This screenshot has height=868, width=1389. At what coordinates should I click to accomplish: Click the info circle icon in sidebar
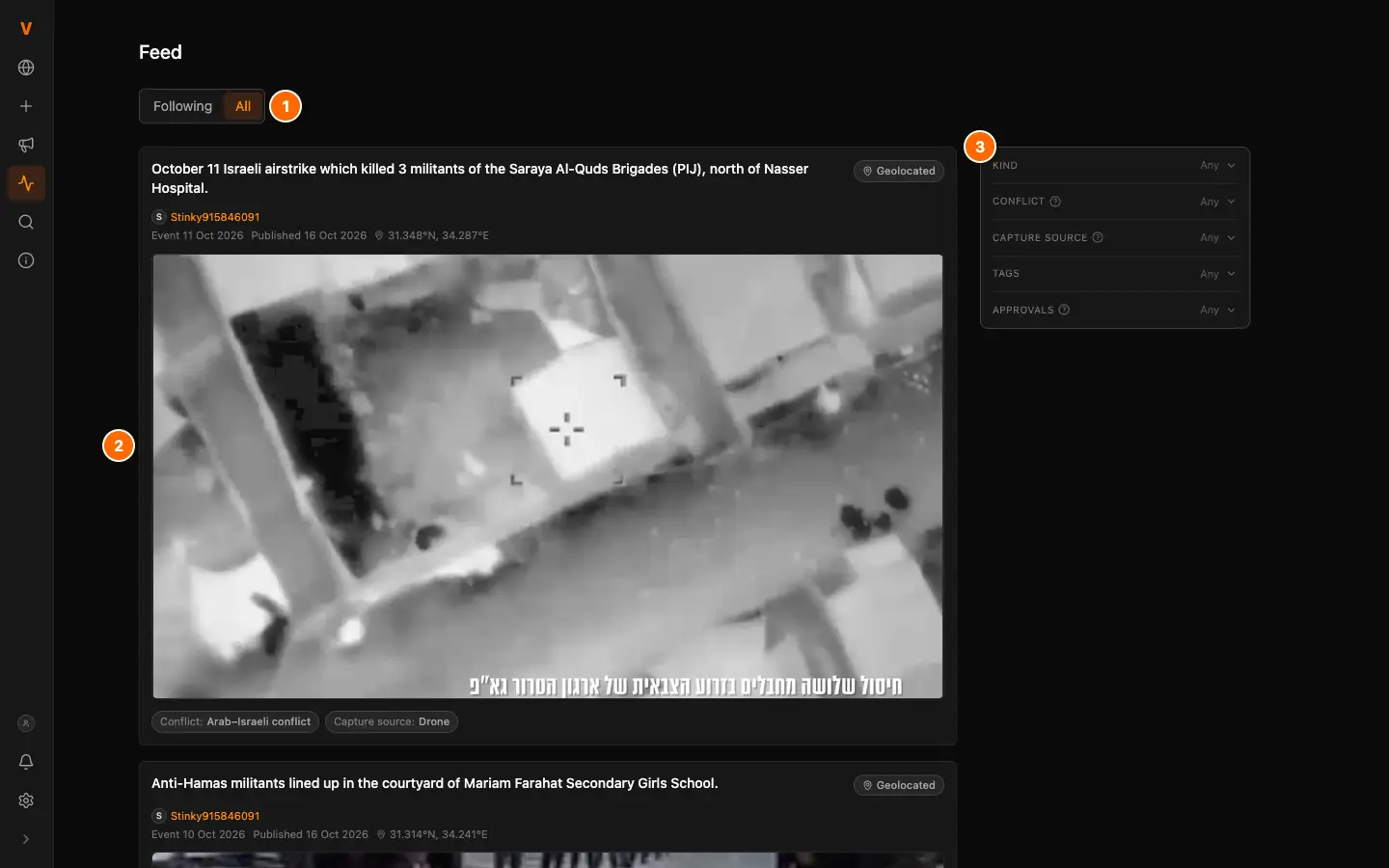click(x=26, y=260)
